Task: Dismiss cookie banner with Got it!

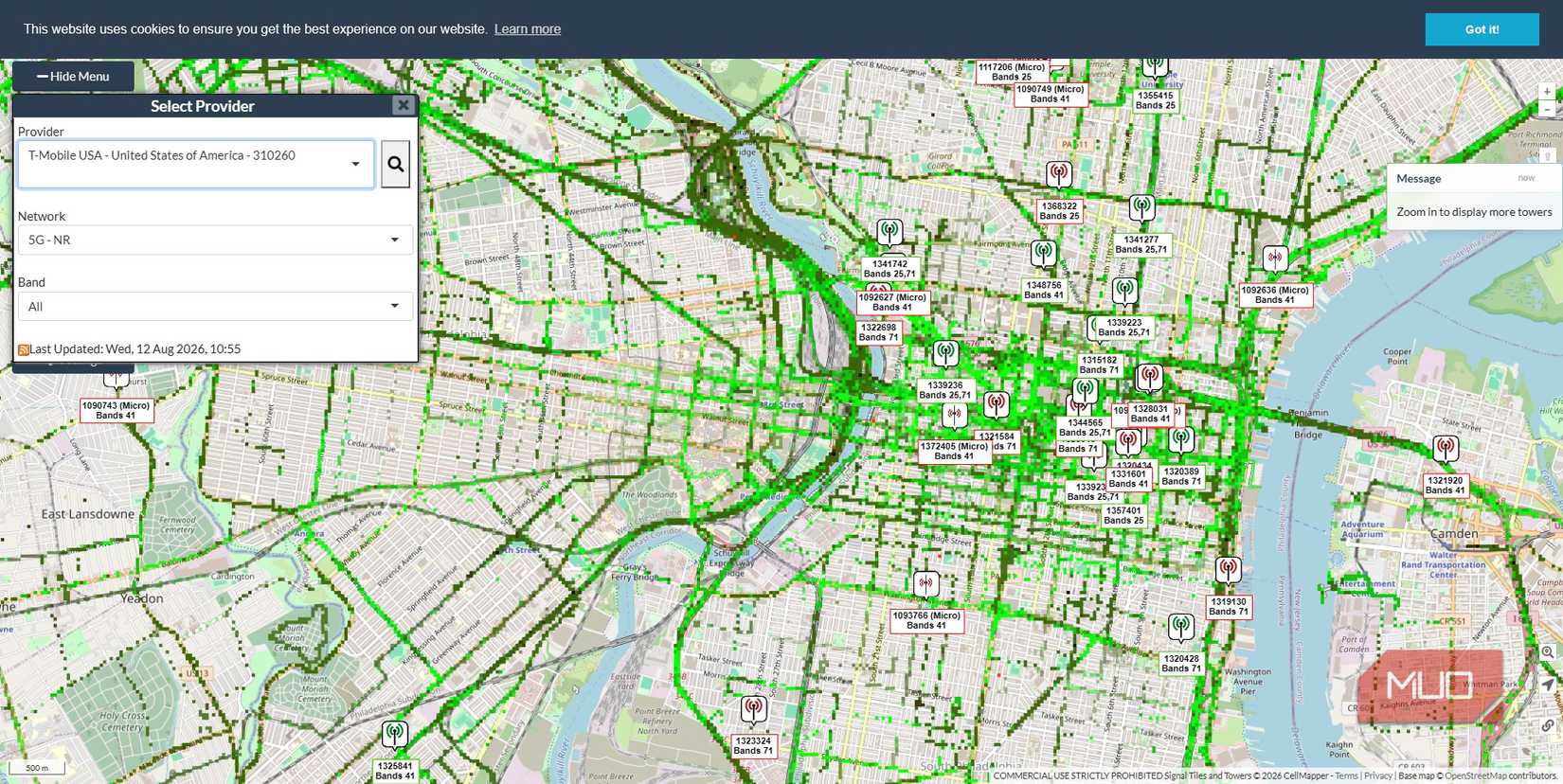Action: (1482, 29)
